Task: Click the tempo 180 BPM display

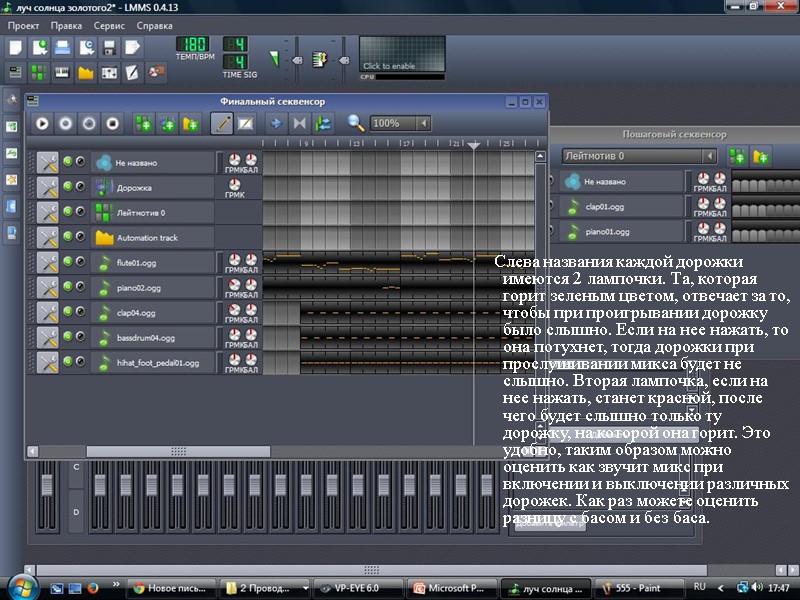Action: [x=192, y=44]
